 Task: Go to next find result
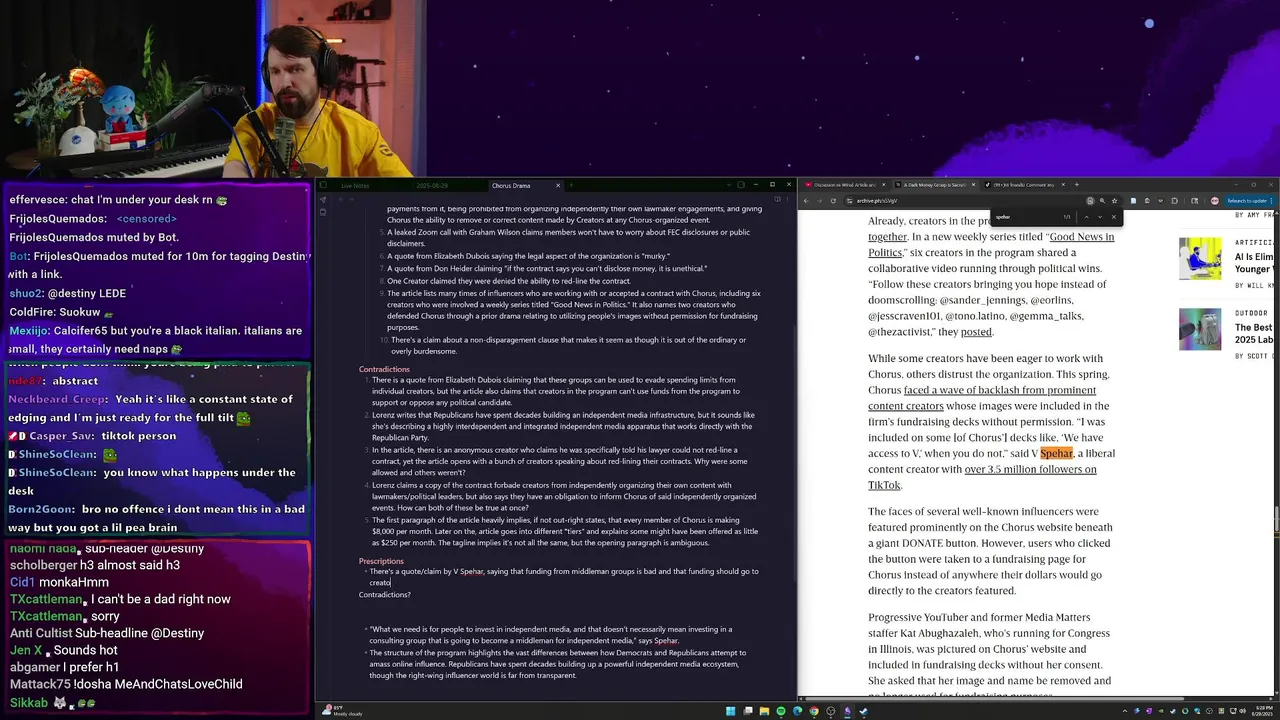tap(1100, 217)
